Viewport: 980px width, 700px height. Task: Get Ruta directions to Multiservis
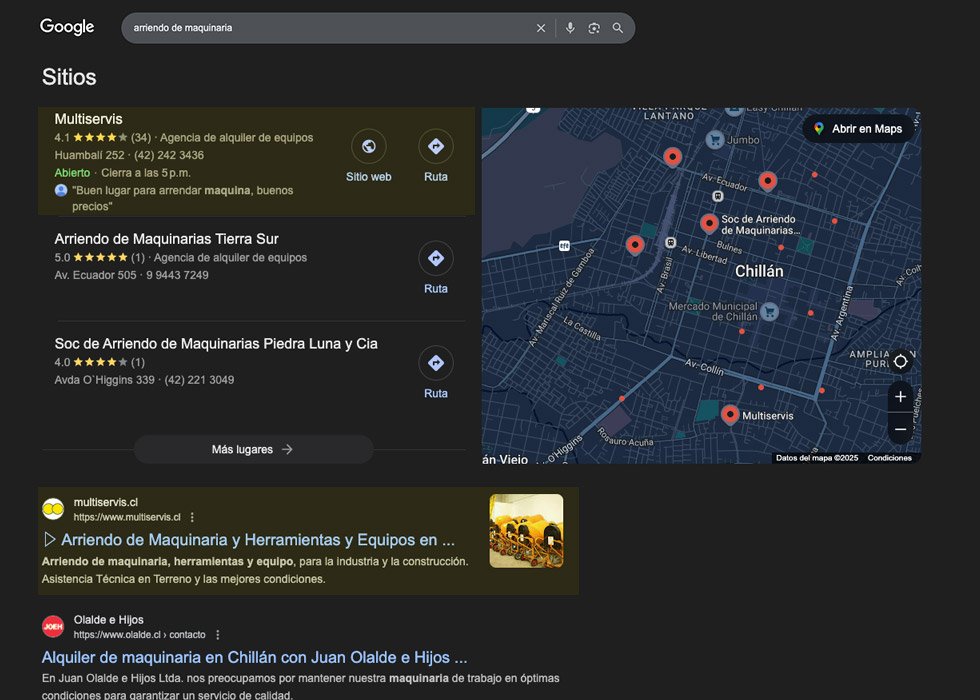tap(435, 147)
